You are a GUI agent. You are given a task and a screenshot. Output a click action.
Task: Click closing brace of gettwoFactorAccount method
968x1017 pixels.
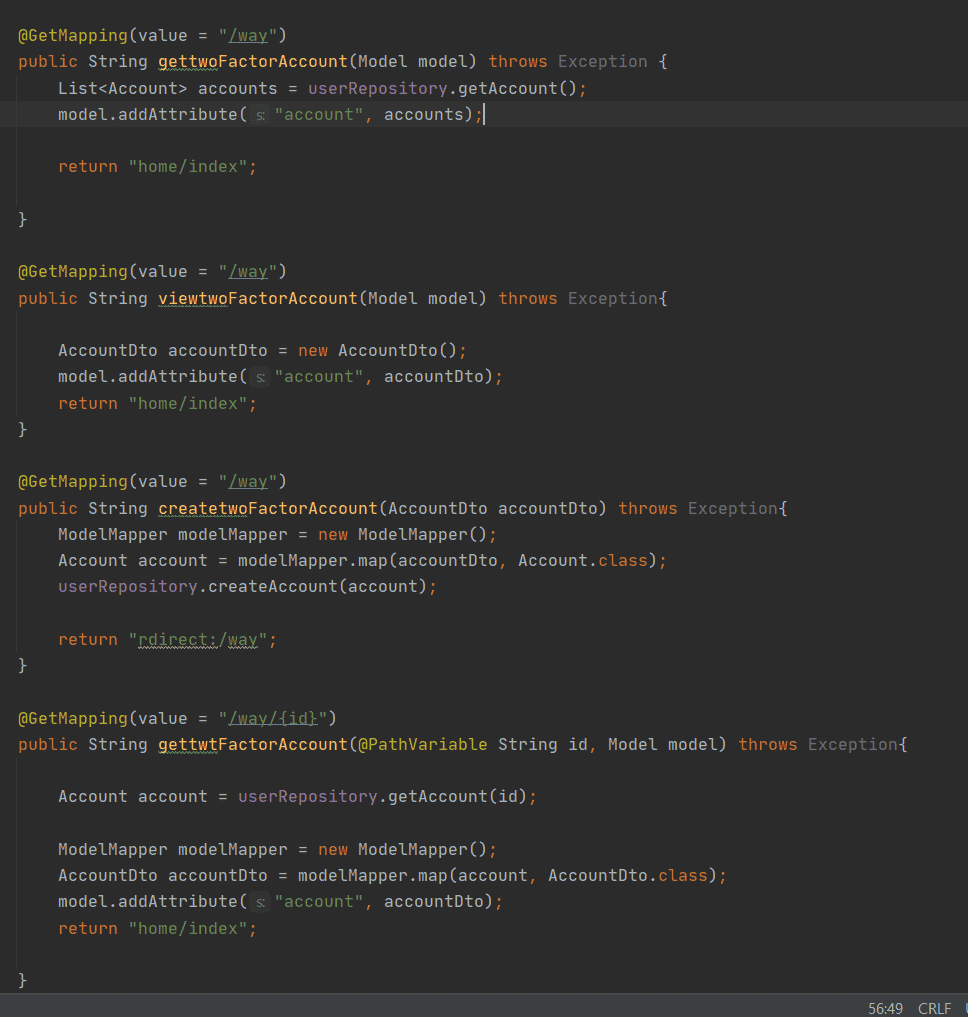click(x=23, y=219)
